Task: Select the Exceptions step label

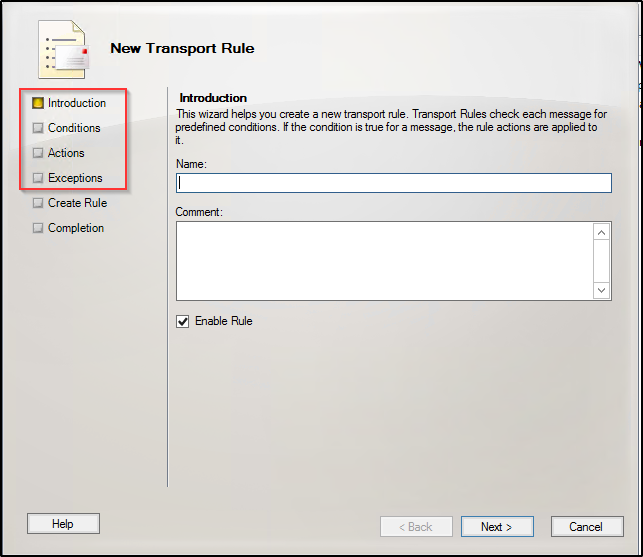Action: [x=75, y=178]
